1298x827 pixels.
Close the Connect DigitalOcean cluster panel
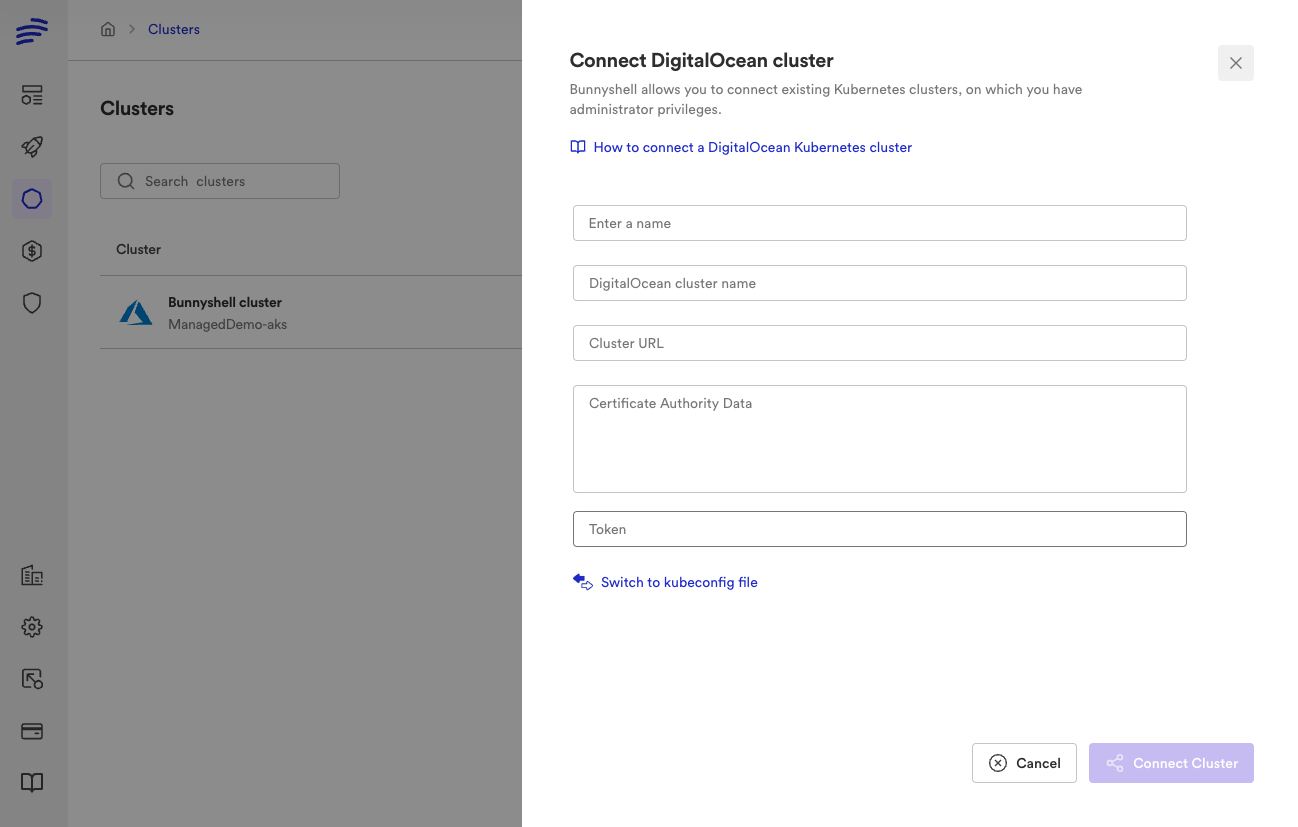(1236, 63)
